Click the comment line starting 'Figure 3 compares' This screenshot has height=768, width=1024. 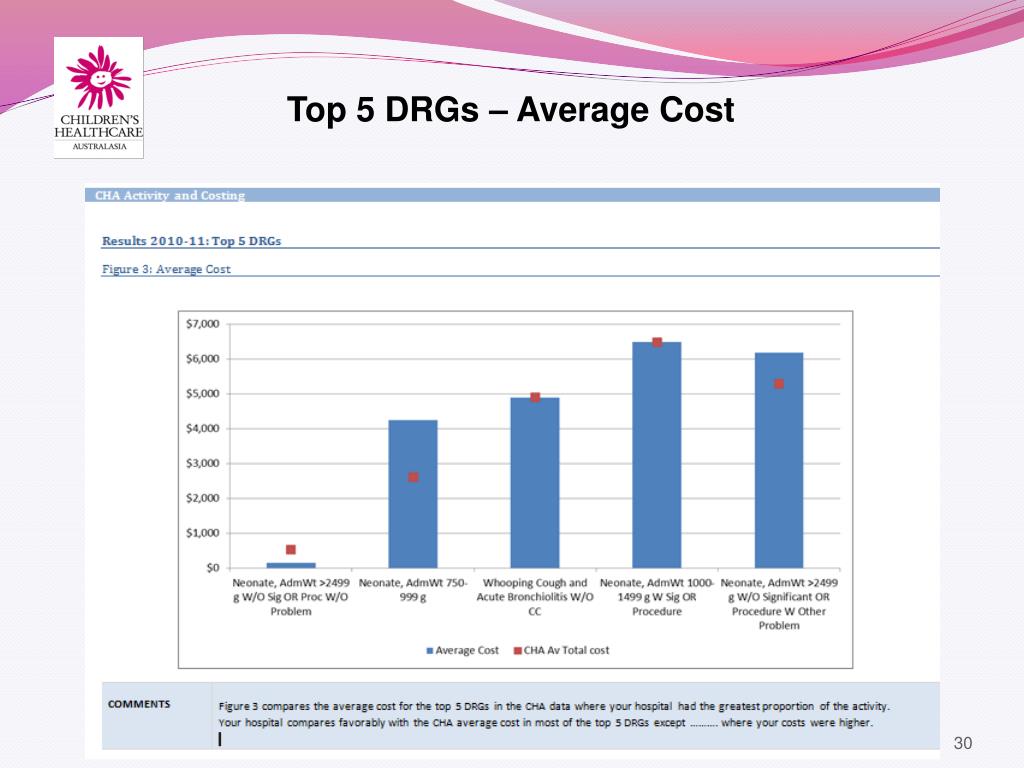(x=554, y=707)
